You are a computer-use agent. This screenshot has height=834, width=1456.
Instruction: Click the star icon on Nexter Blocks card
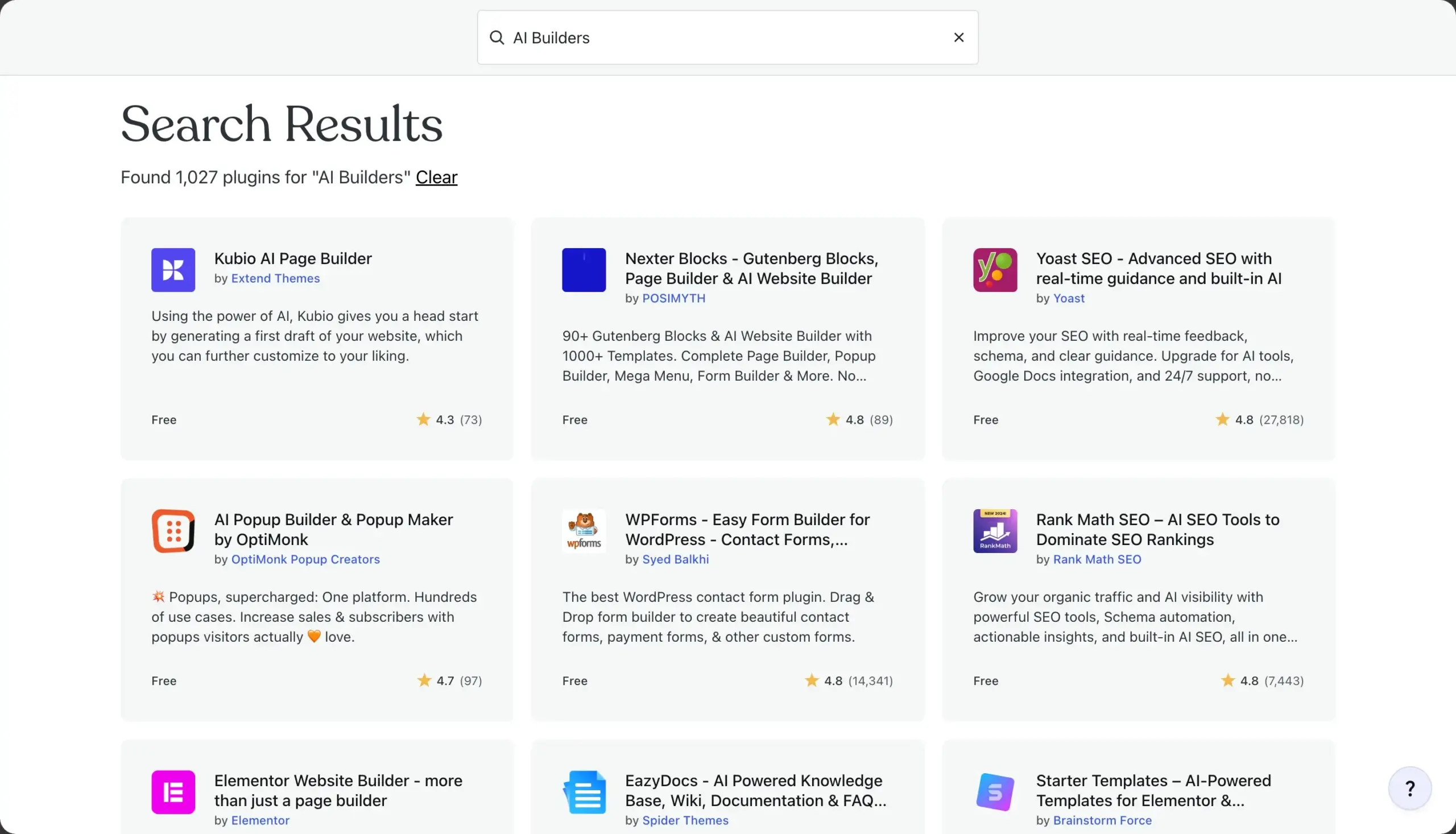click(x=833, y=419)
